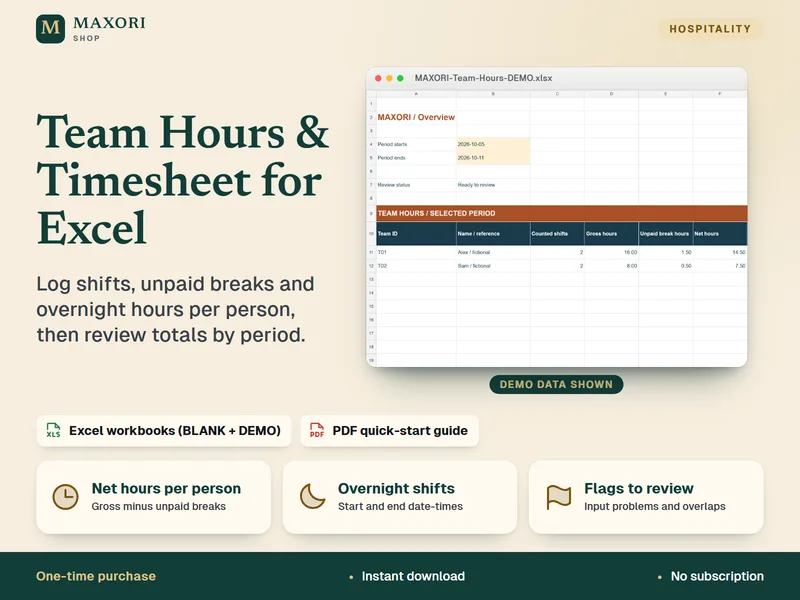Click the XLS file icon

53,430
